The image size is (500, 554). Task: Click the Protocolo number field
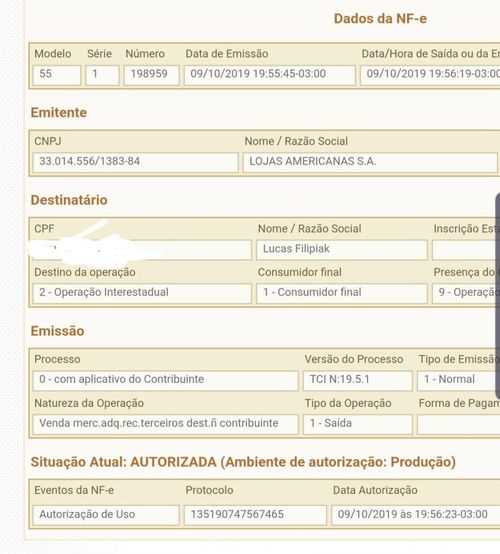click(255, 515)
